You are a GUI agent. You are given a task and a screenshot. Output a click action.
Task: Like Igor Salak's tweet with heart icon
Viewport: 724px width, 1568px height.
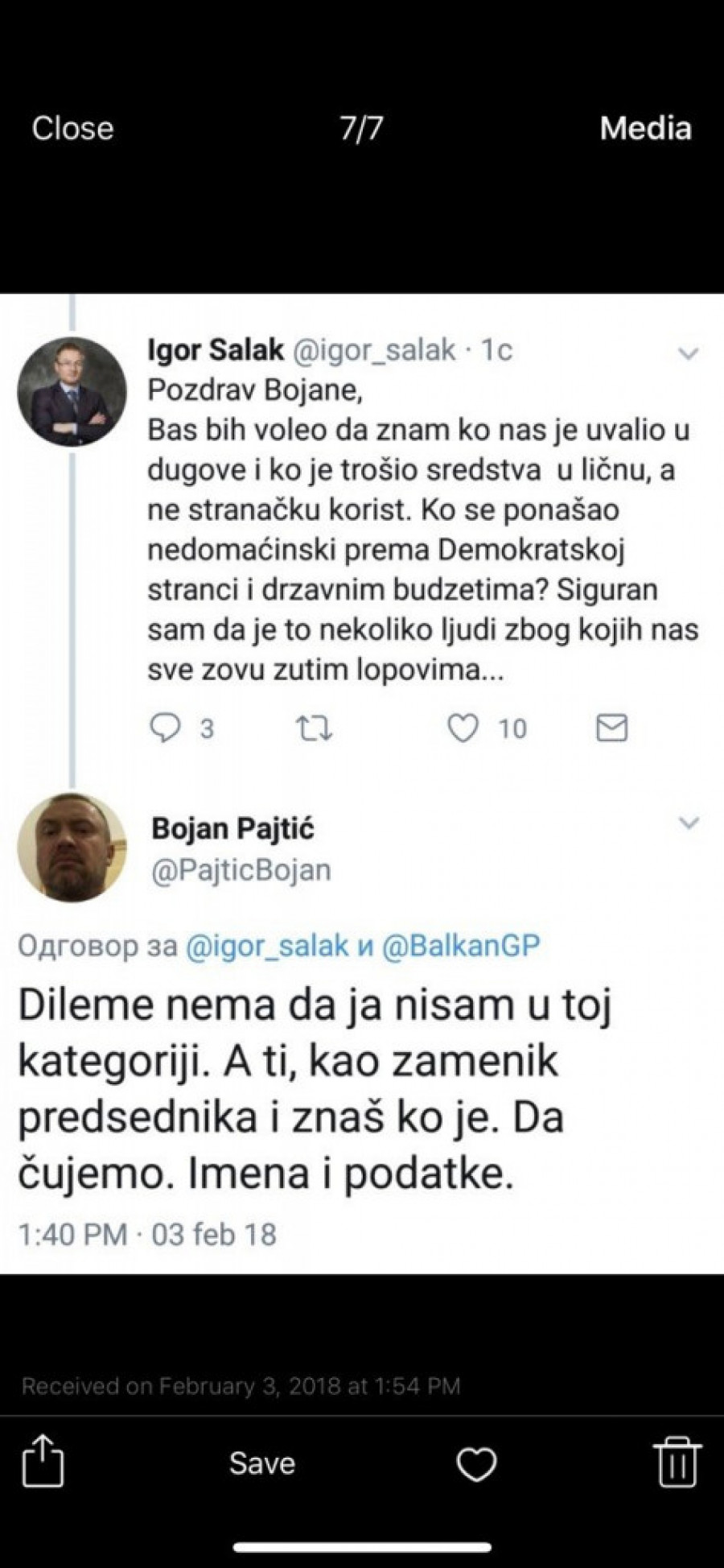click(x=463, y=728)
